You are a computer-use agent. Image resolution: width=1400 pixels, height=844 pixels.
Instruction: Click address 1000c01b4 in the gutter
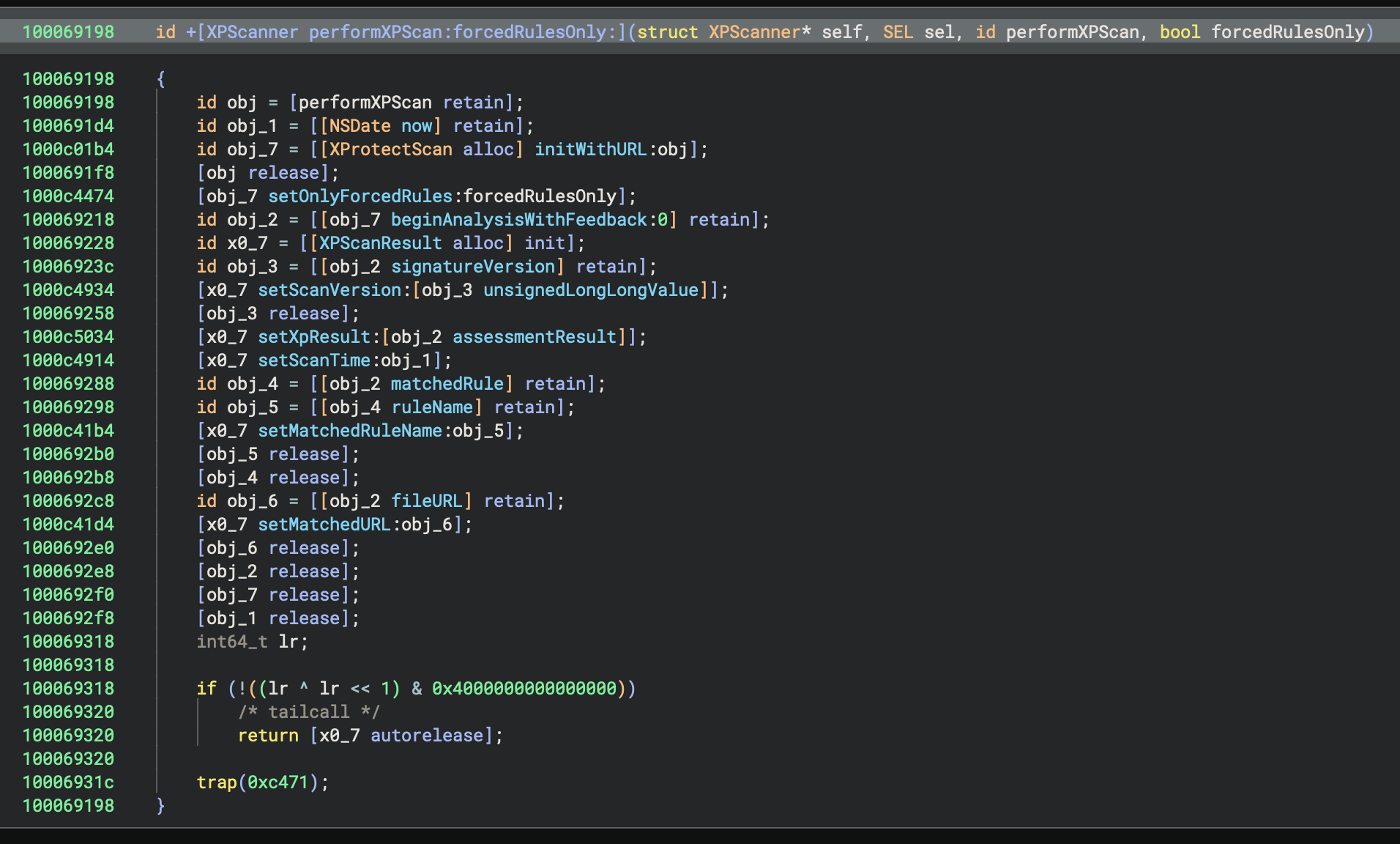click(68, 149)
